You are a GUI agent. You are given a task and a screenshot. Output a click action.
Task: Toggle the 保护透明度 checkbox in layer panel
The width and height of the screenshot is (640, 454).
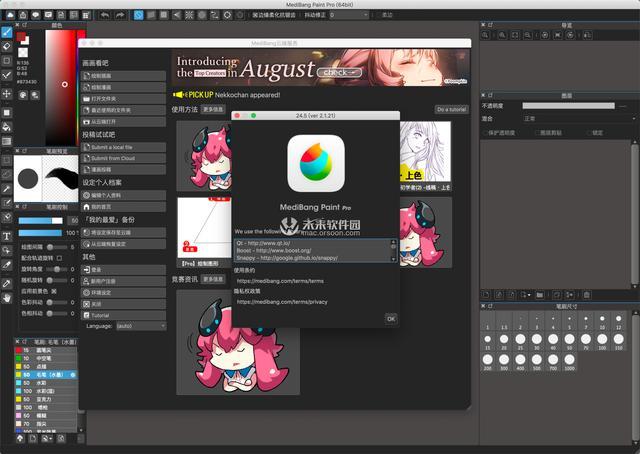(486, 133)
